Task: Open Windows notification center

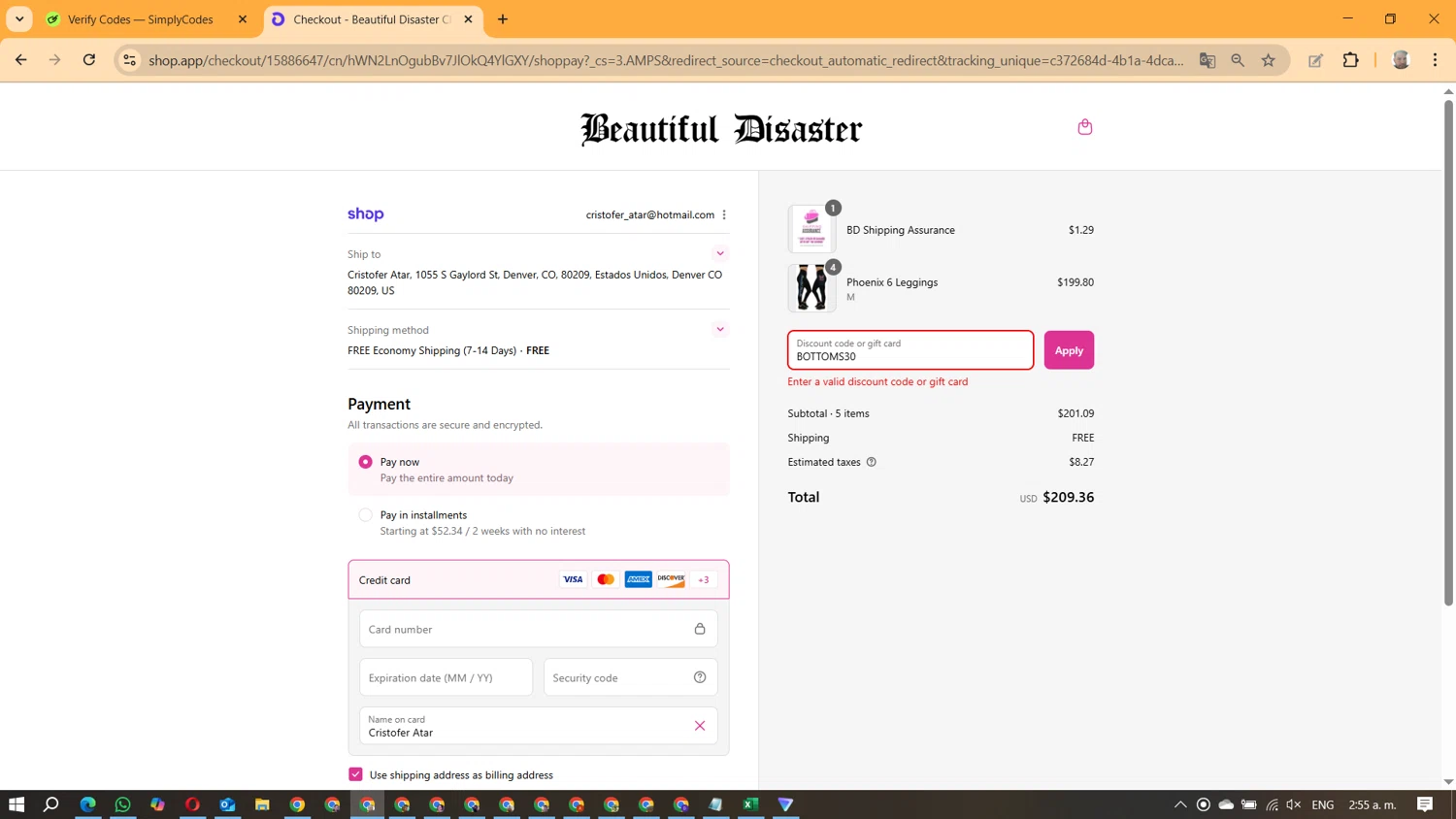Action: 1425,804
